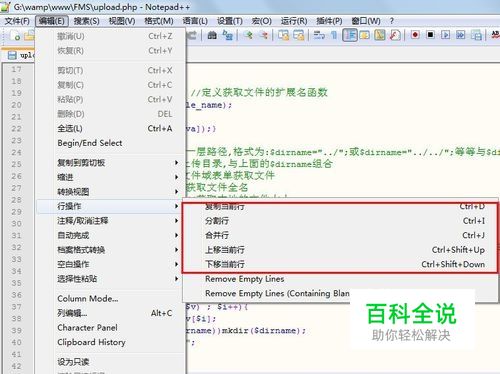The image size is (500, 374).
Task: Open the 语言(L) menu
Action: (x=195, y=21)
